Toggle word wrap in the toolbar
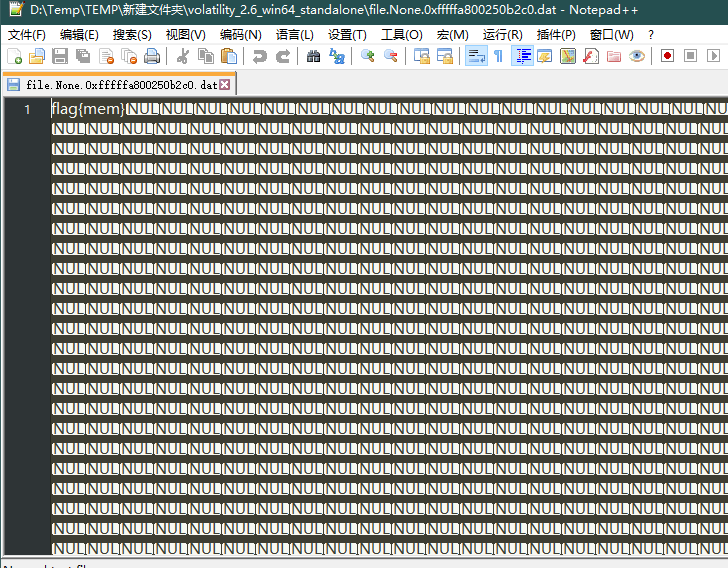728x568 pixels. [476, 56]
